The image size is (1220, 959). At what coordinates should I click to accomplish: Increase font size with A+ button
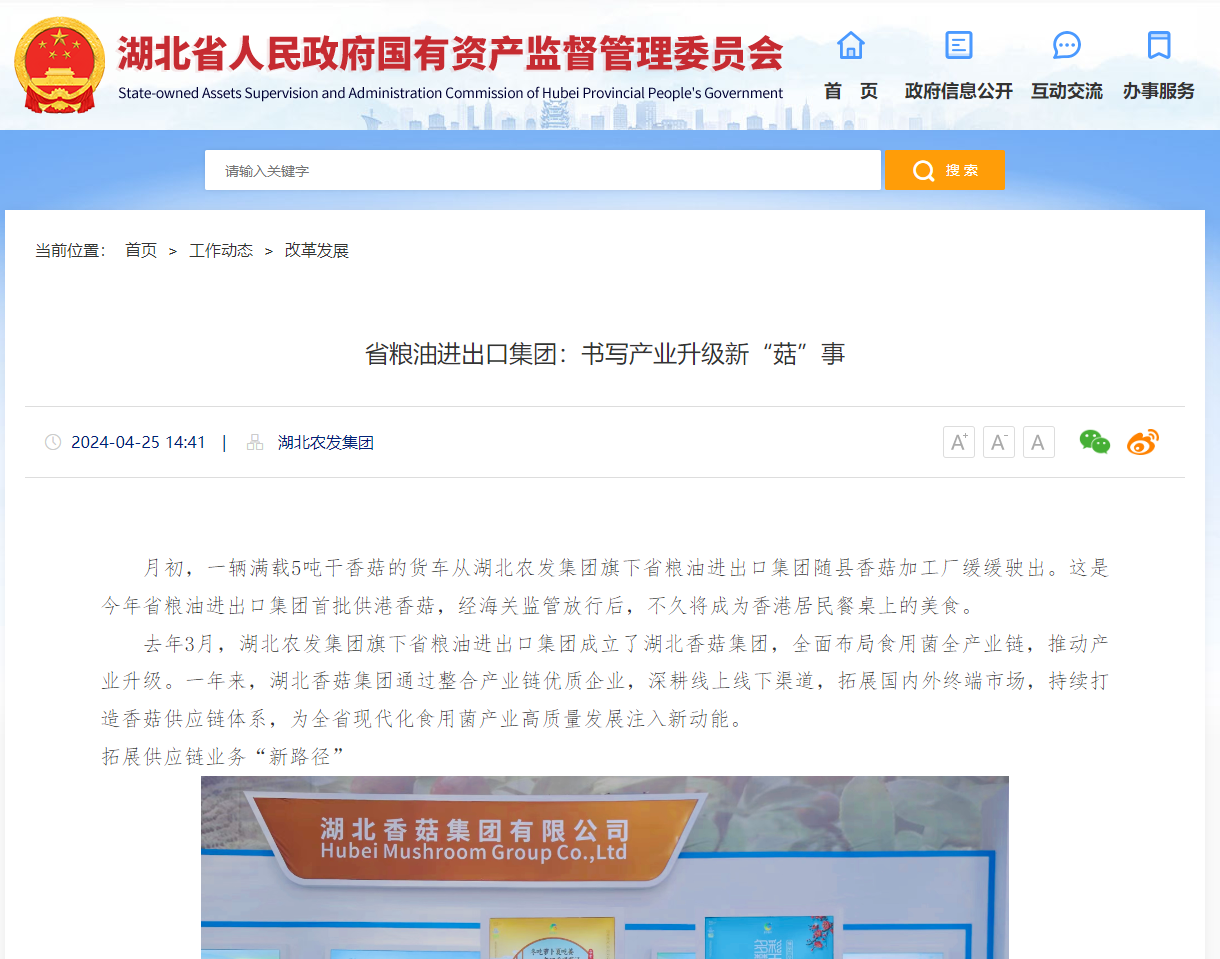pyautogui.click(x=958, y=442)
